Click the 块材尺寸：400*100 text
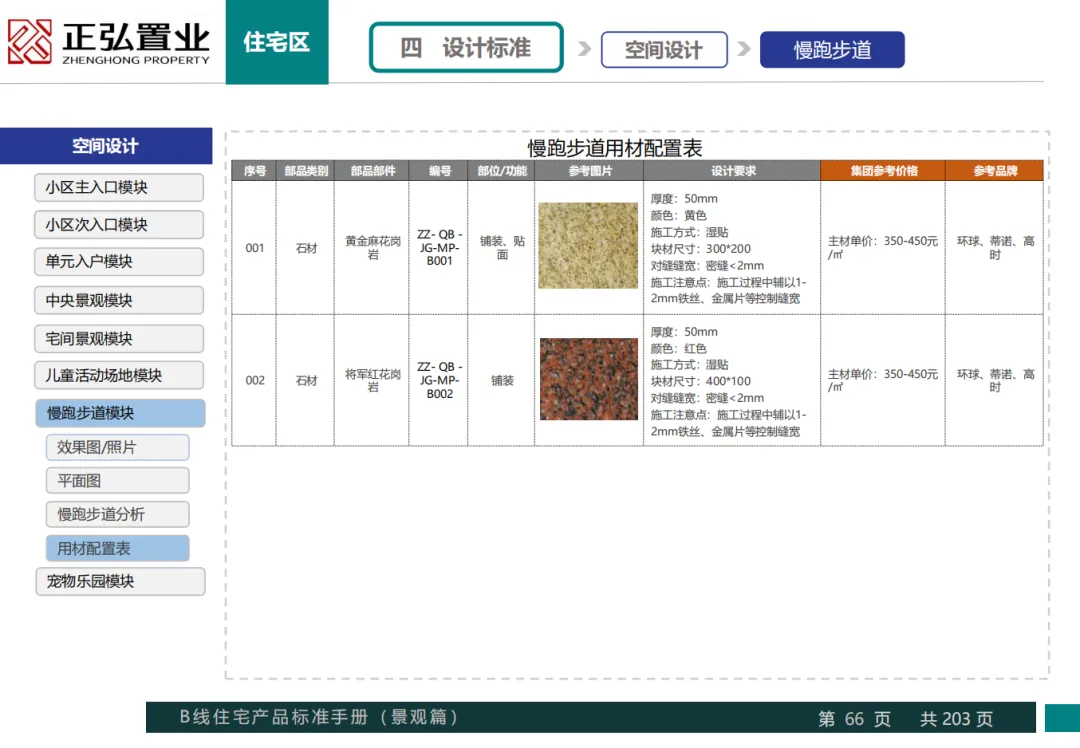 (x=700, y=381)
